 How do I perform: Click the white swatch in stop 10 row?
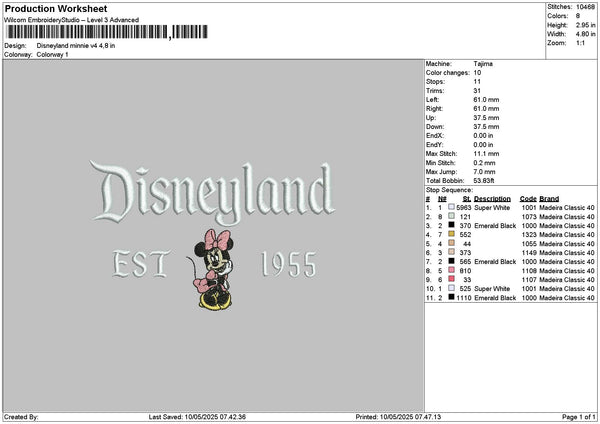tap(452, 288)
